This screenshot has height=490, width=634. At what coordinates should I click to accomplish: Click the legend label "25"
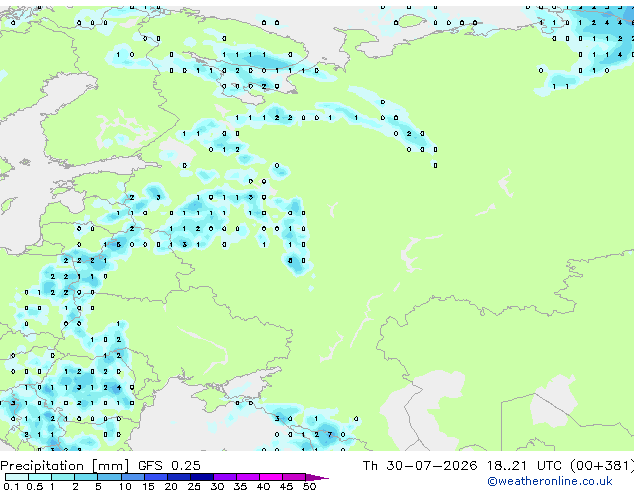click(194, 486)
